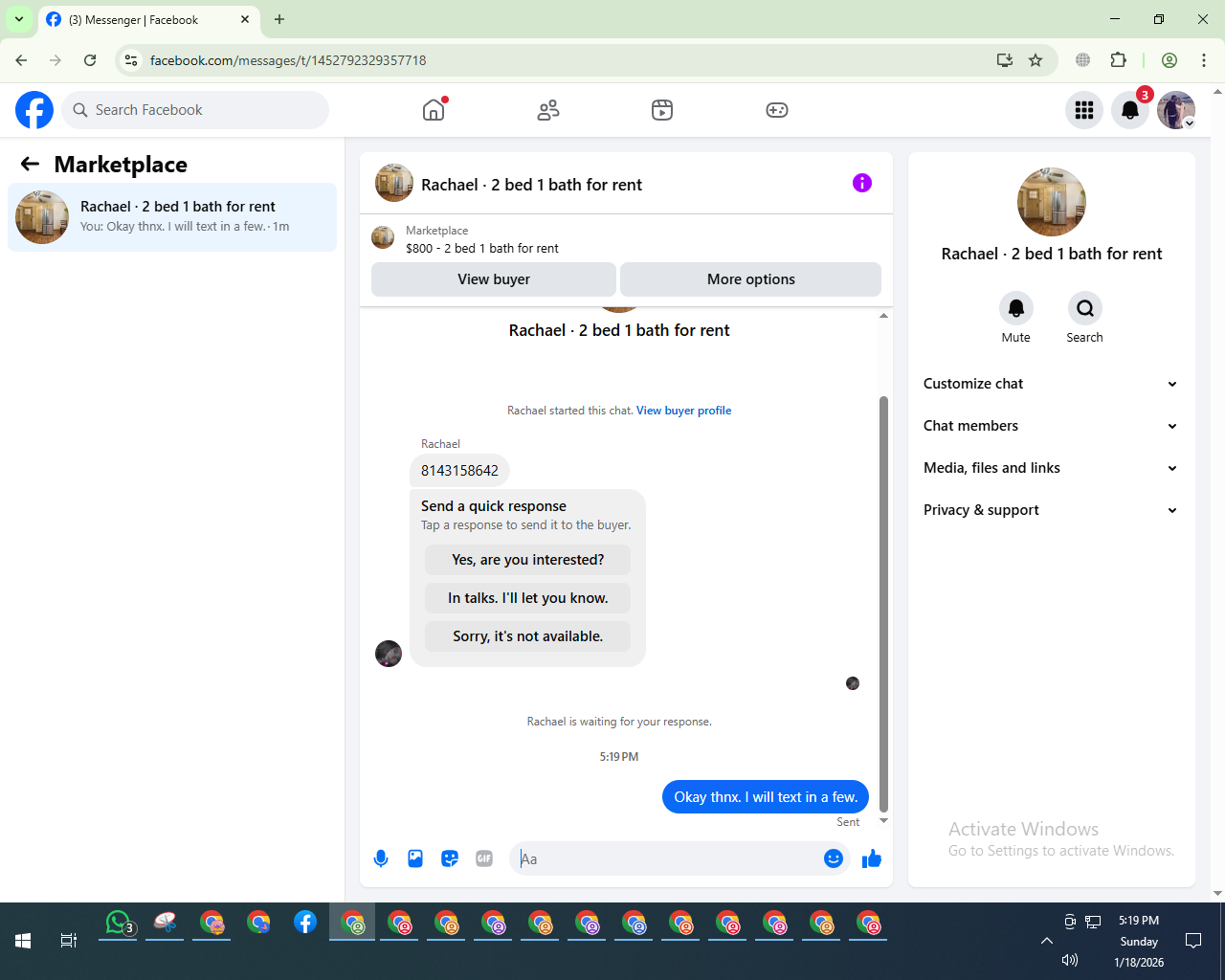Click the browser back arrow
The height and width of the screenshot is (980, 1225).
[x=21, y=60]
